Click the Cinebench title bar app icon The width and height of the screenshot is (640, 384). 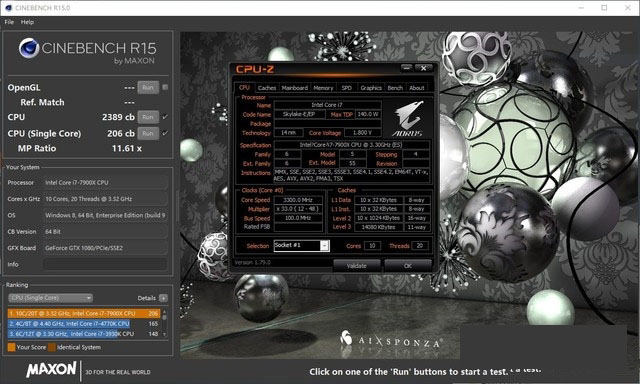pyautogui.click(x=8, y=8)
